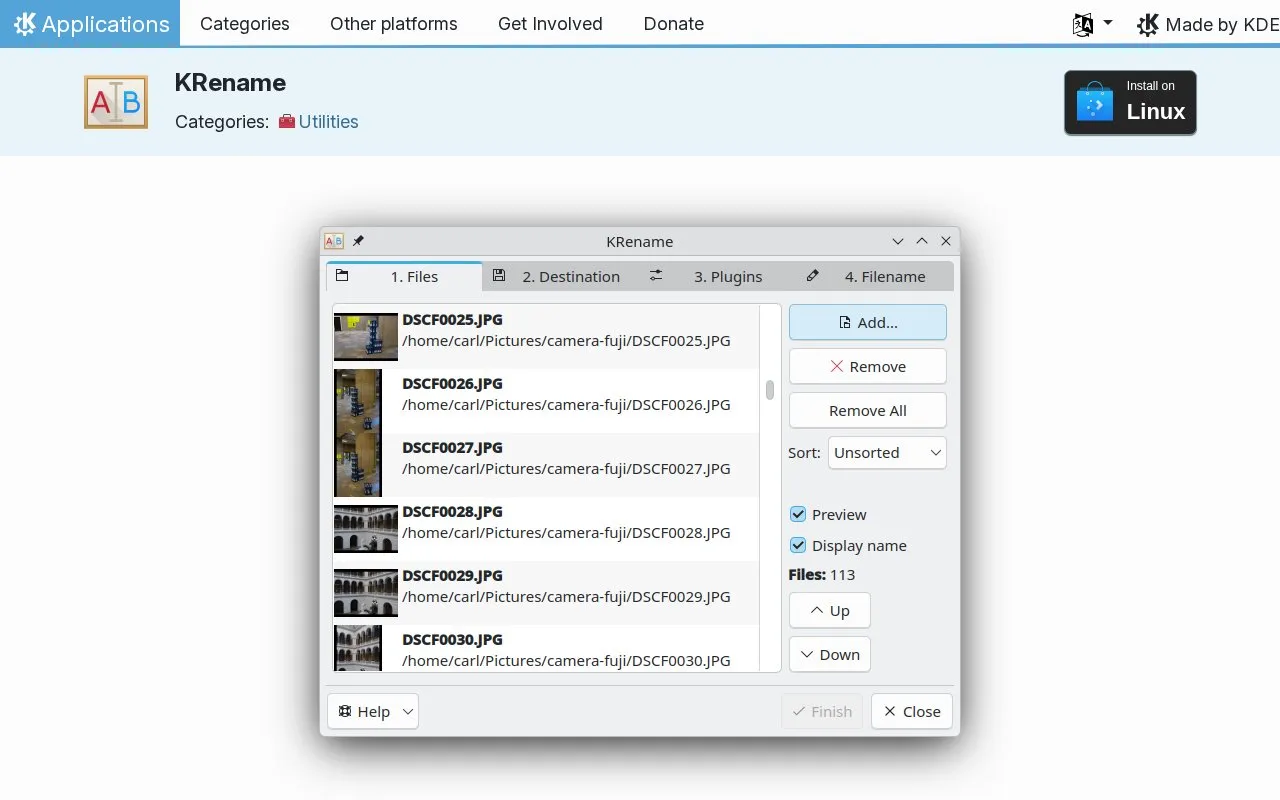Click the file list scrollbar handle
Image resolution: width=1280 pixels, height=800 pixels.
click(770, 390)
